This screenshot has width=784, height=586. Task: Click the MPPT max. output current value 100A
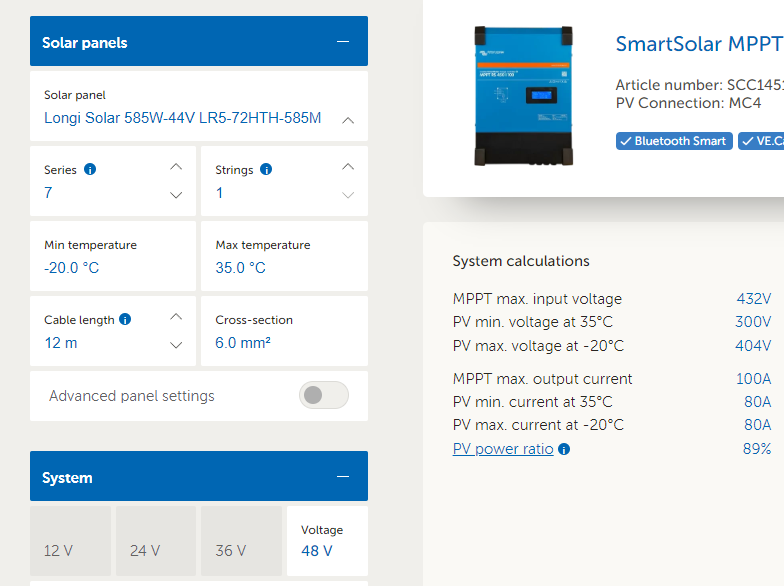coord(754,378)
